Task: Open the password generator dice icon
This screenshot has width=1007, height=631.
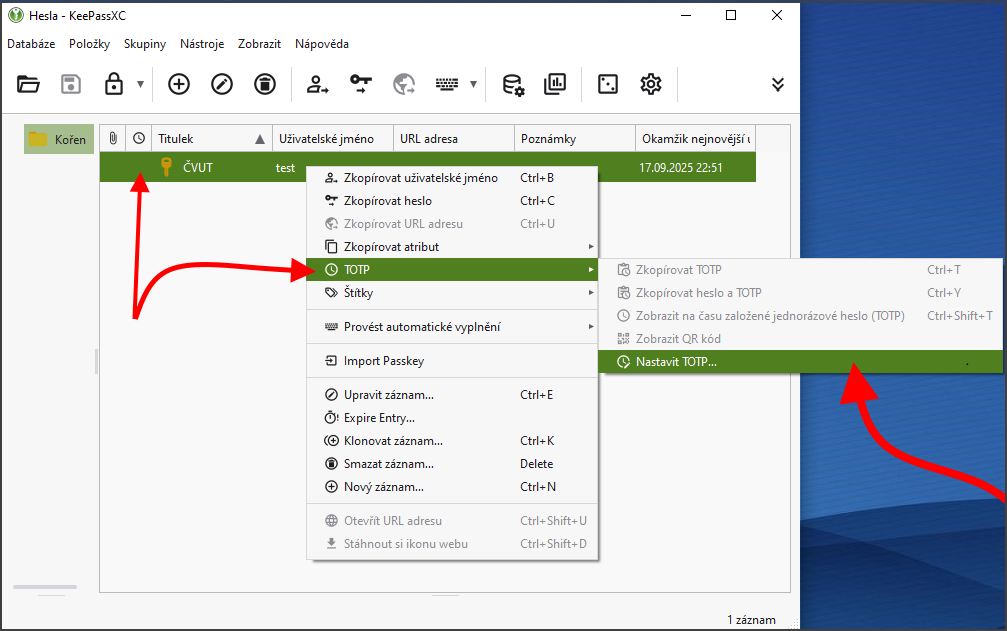Action: (x=607, y=84)
